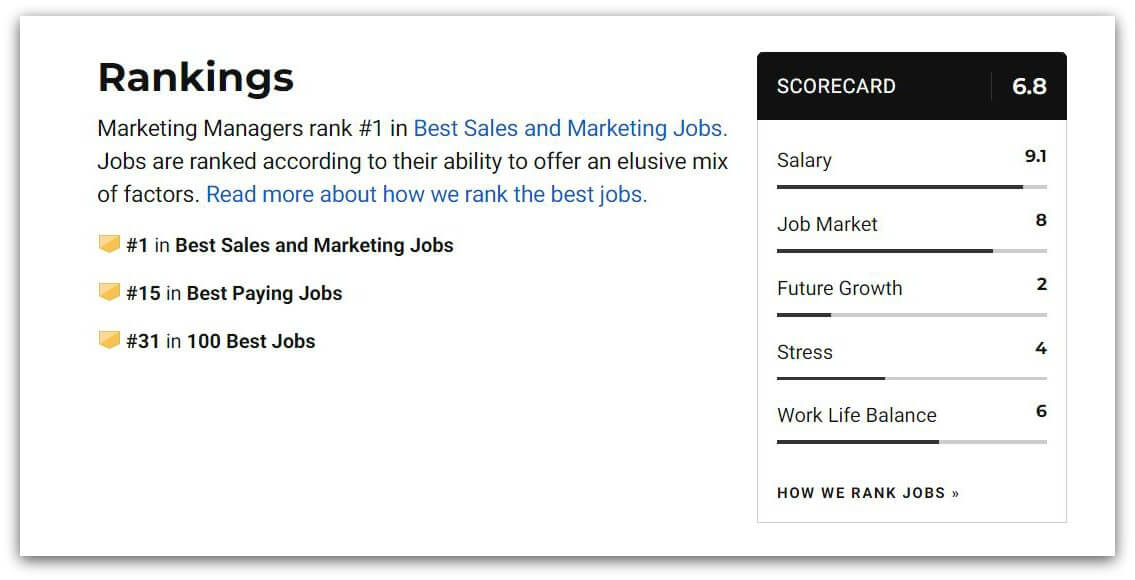This screenshot has width=1135, height=580.
Task: Click the Rankings page heading
Action: tap(195, 76)
